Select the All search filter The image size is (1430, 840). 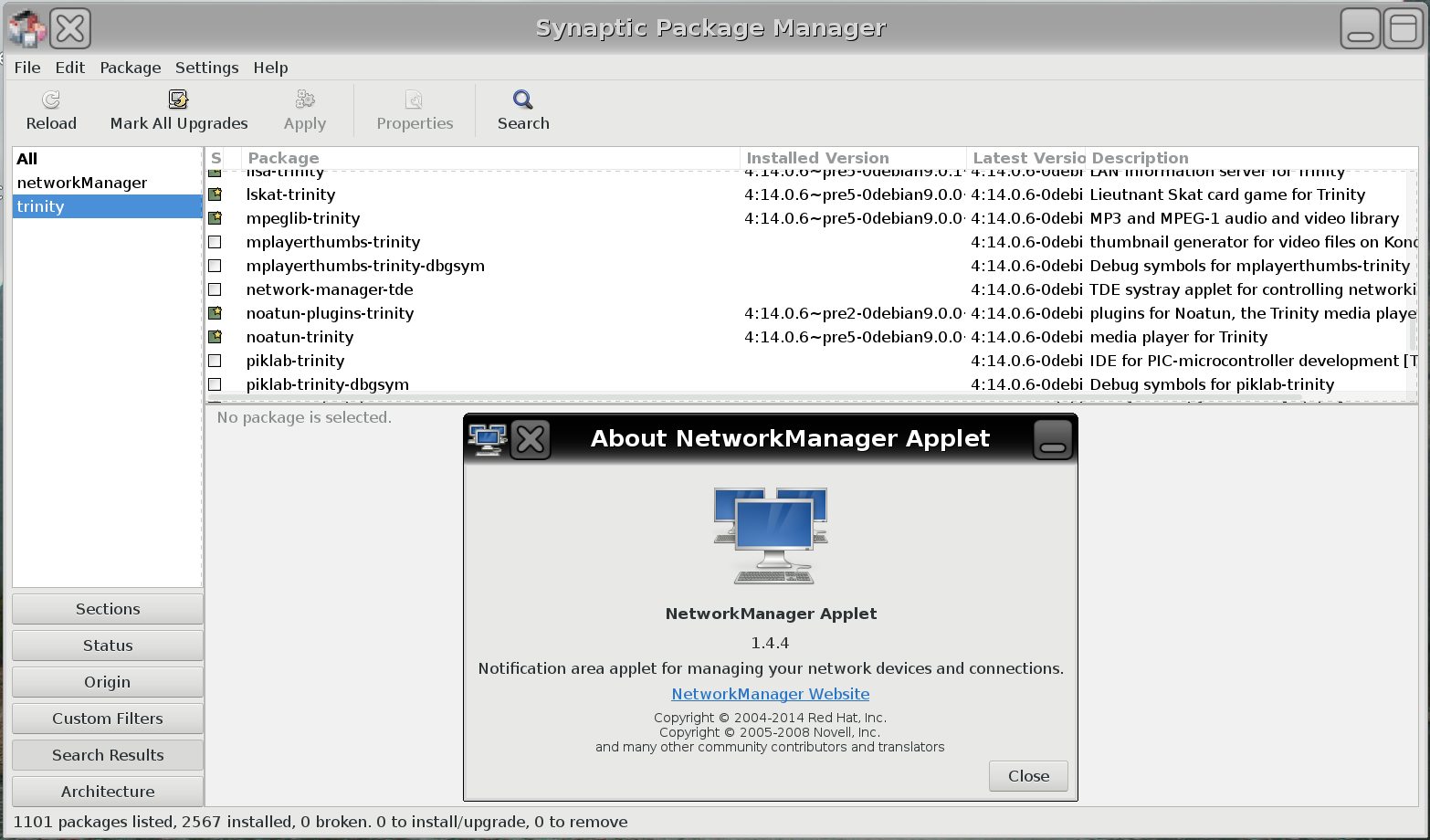tap(108, 159)
